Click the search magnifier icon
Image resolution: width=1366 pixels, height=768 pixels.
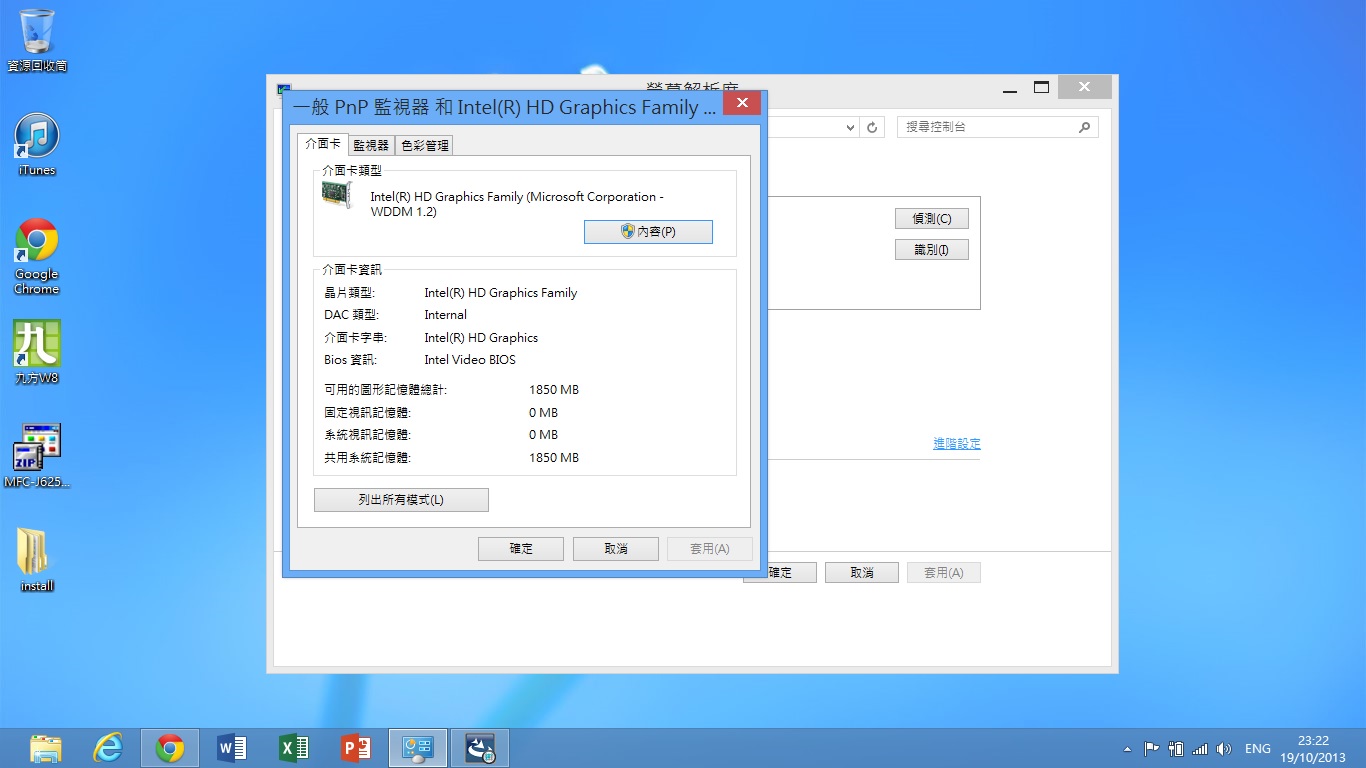pos(1085,128)
